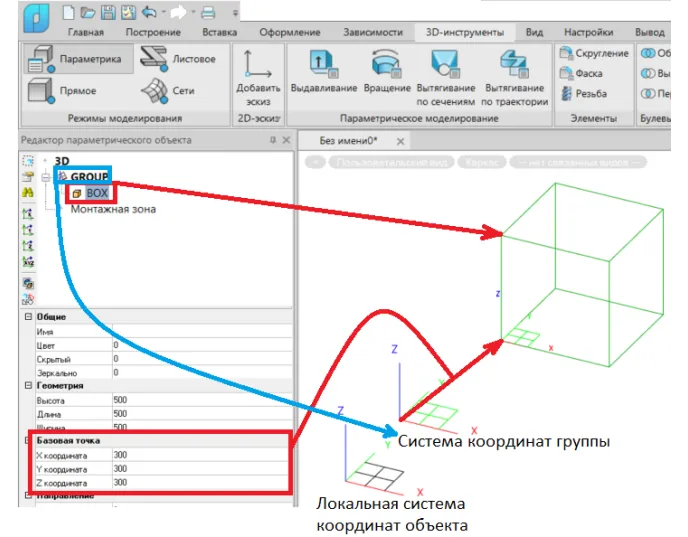Viewport: 688px width, 537px height.
Task: Close the Редактор параметрического объекта panel
Action: point(287,140)
